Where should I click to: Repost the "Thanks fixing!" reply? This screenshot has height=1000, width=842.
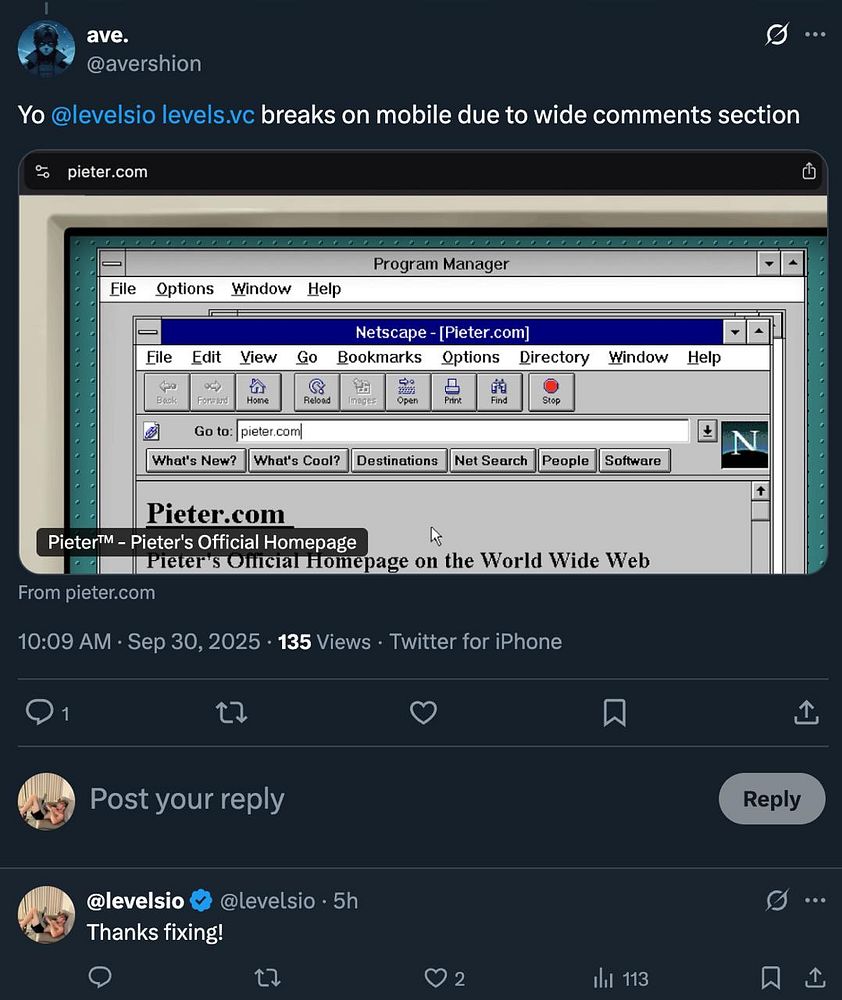click(x=268, y=977)
